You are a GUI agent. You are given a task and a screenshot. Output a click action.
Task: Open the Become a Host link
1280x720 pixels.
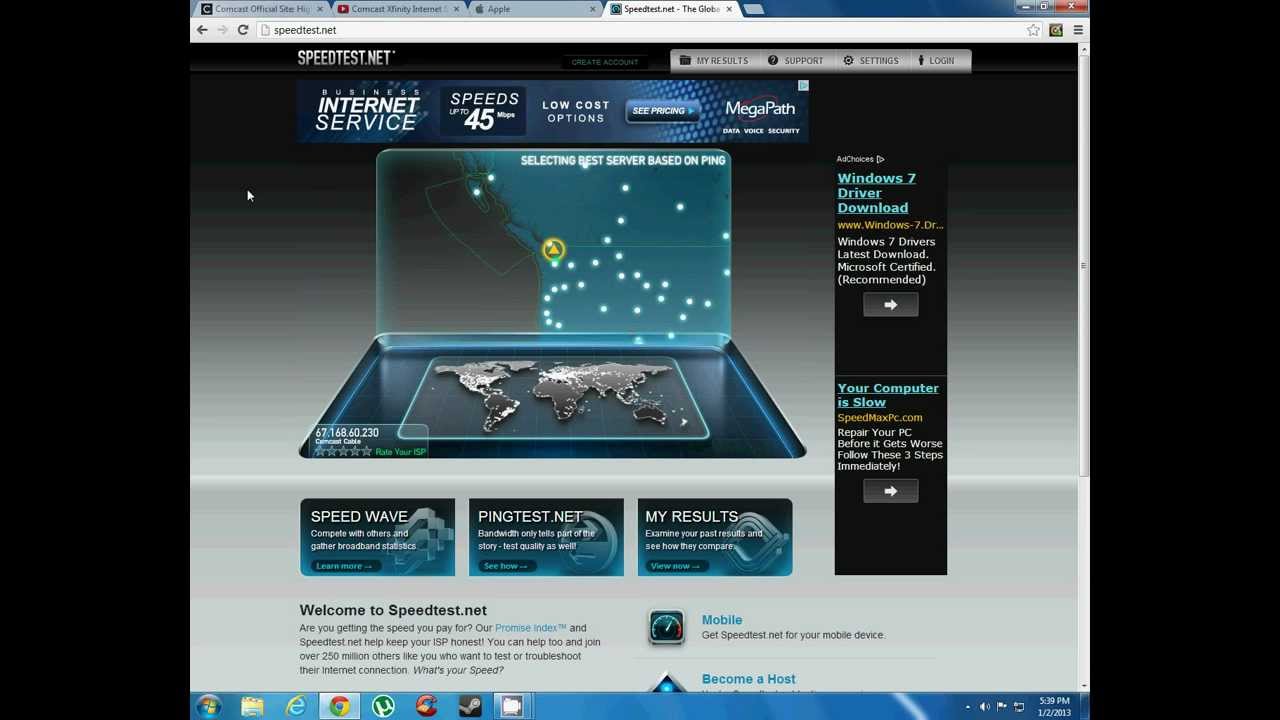coord(749,679)
